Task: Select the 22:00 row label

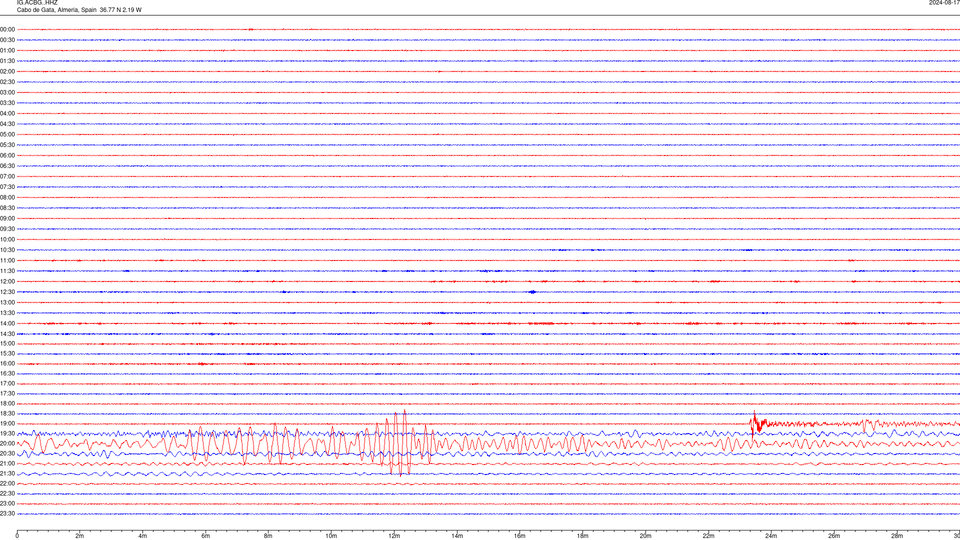Action: point(7,484)
